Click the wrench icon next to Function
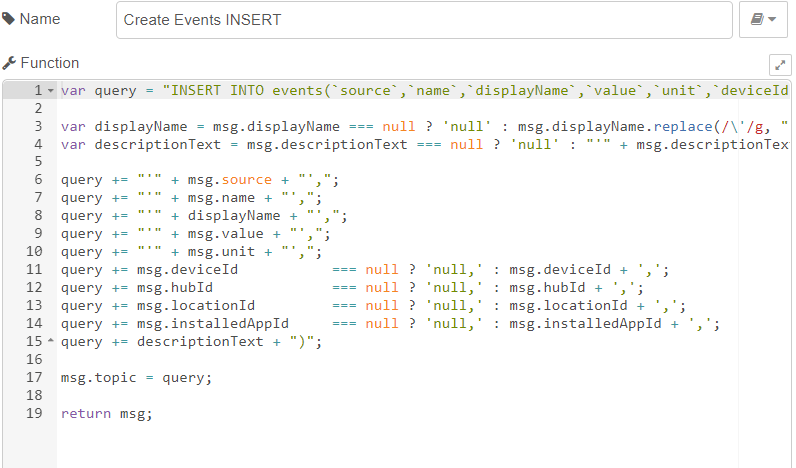Screen dimensions: 796x468 (x=9, y=63)
